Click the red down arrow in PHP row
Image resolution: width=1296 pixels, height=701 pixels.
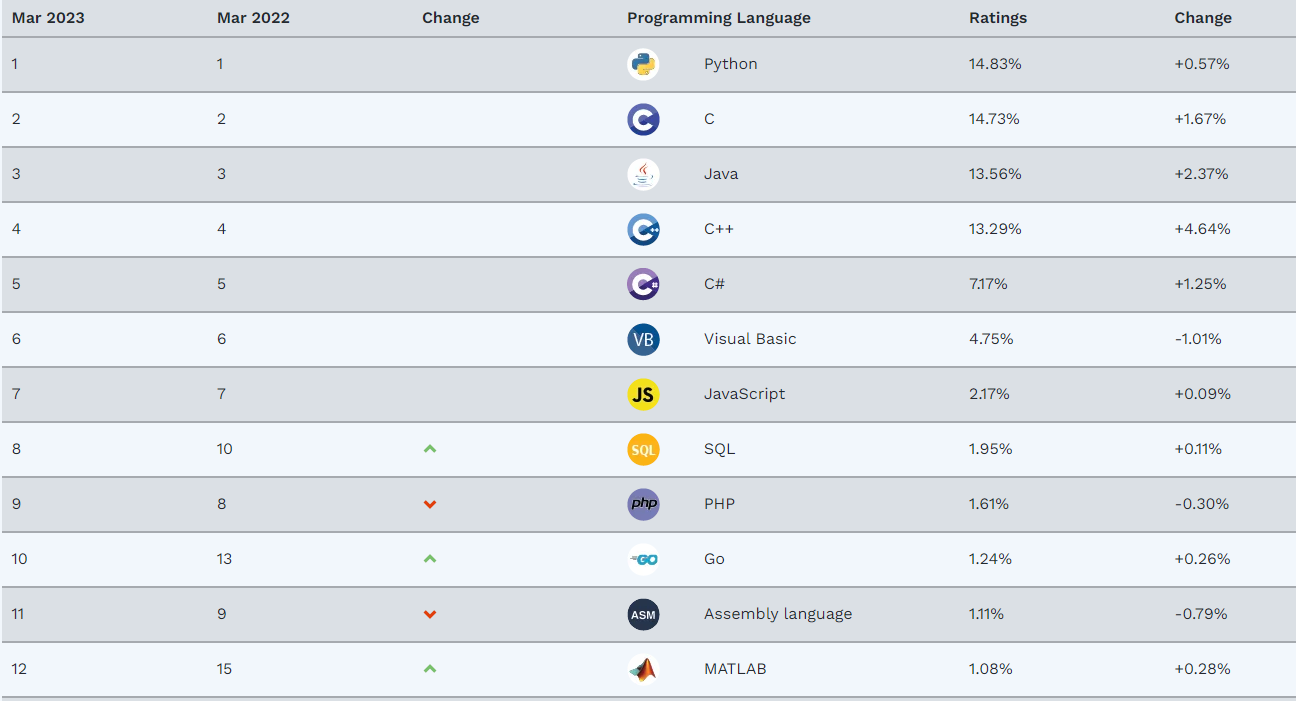pos(430,504)
